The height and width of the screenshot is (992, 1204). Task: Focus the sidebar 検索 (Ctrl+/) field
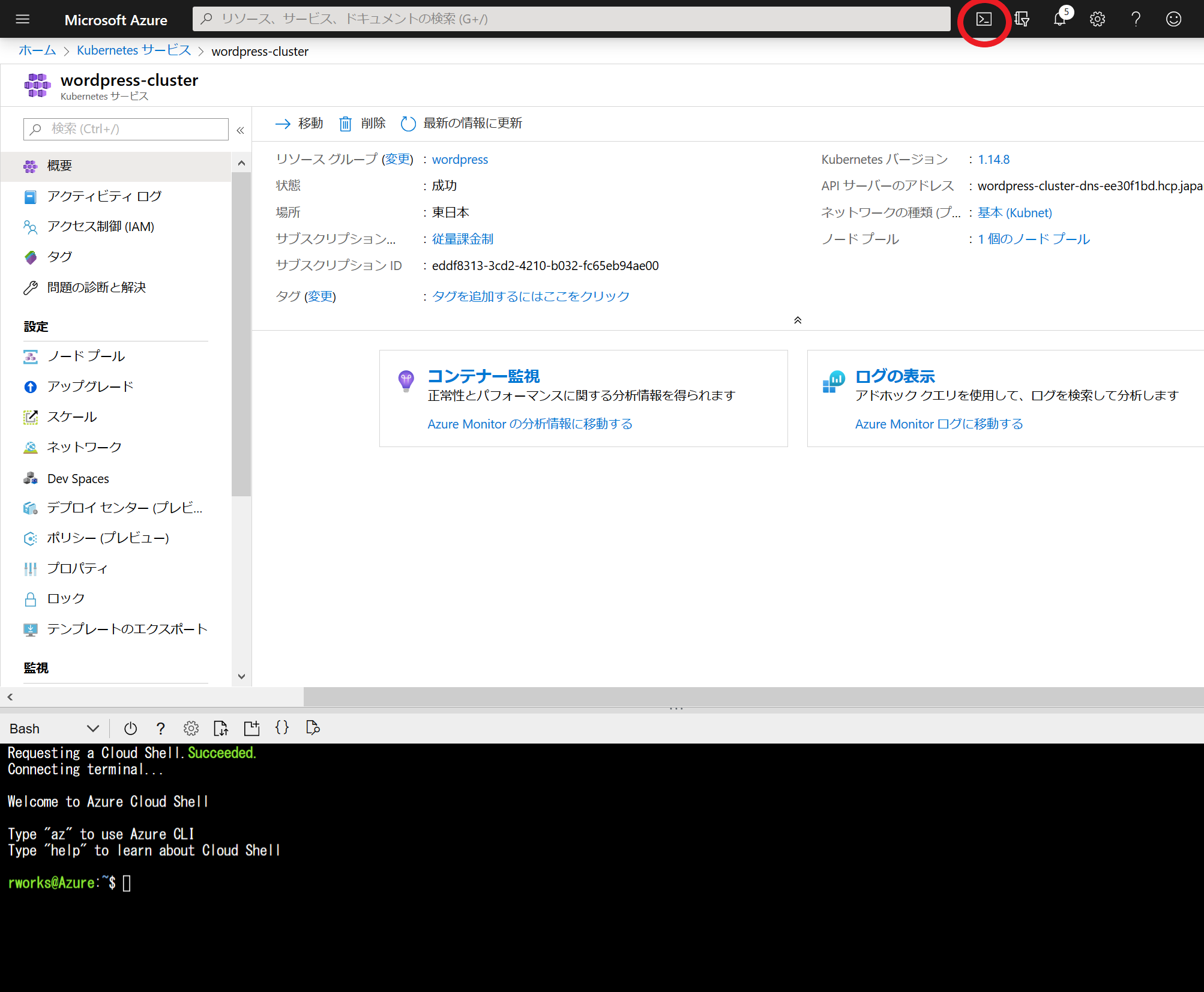[x=126, y=129]
